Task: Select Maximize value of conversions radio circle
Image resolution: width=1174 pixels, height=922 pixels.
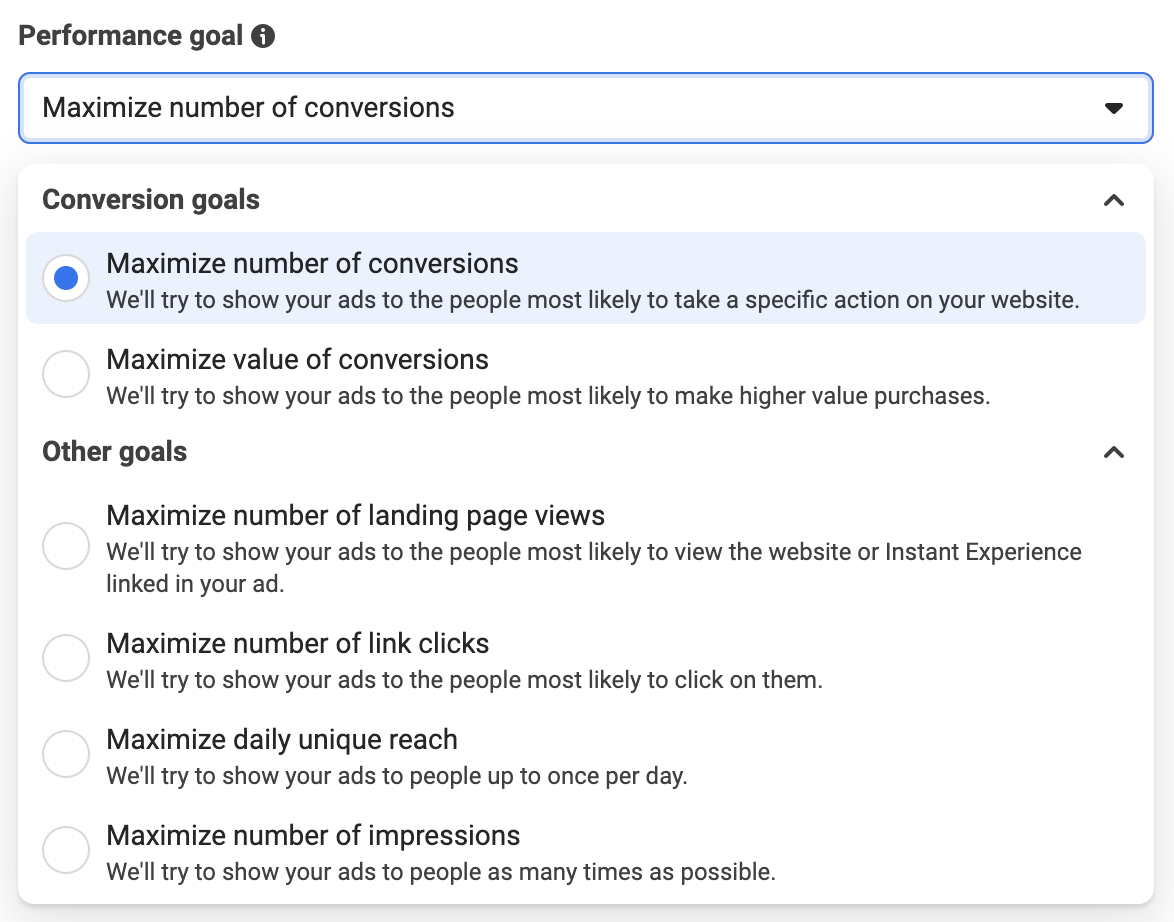Action: click(x=66, y=374)
